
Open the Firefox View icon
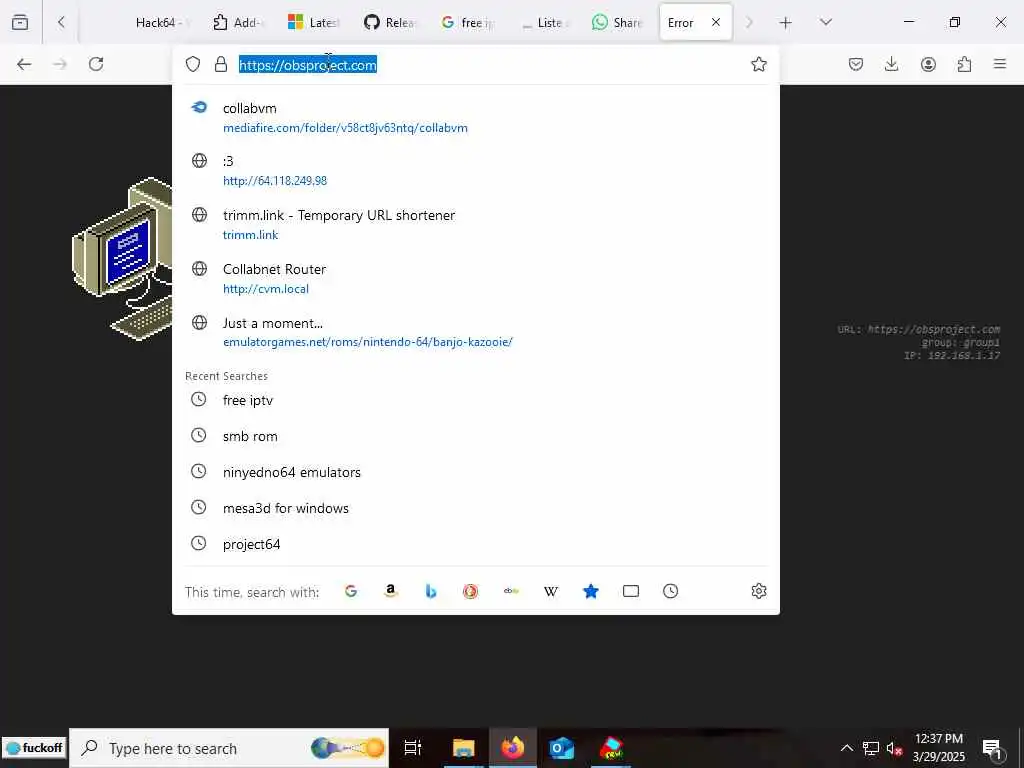pos(20,22)
